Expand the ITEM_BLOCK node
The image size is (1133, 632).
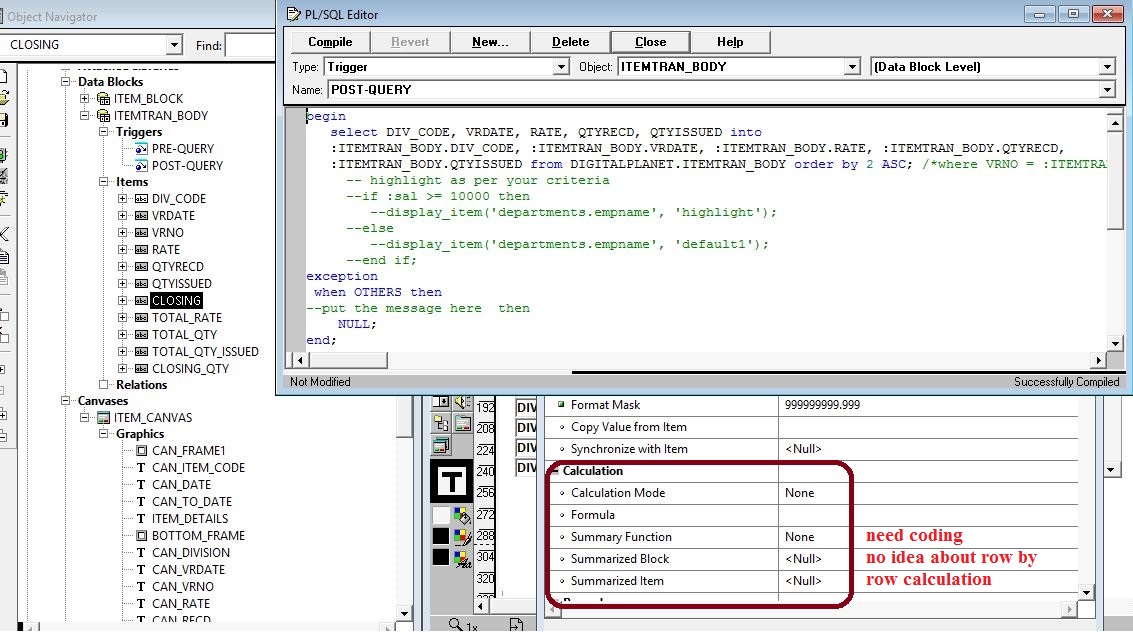(85, 98)
